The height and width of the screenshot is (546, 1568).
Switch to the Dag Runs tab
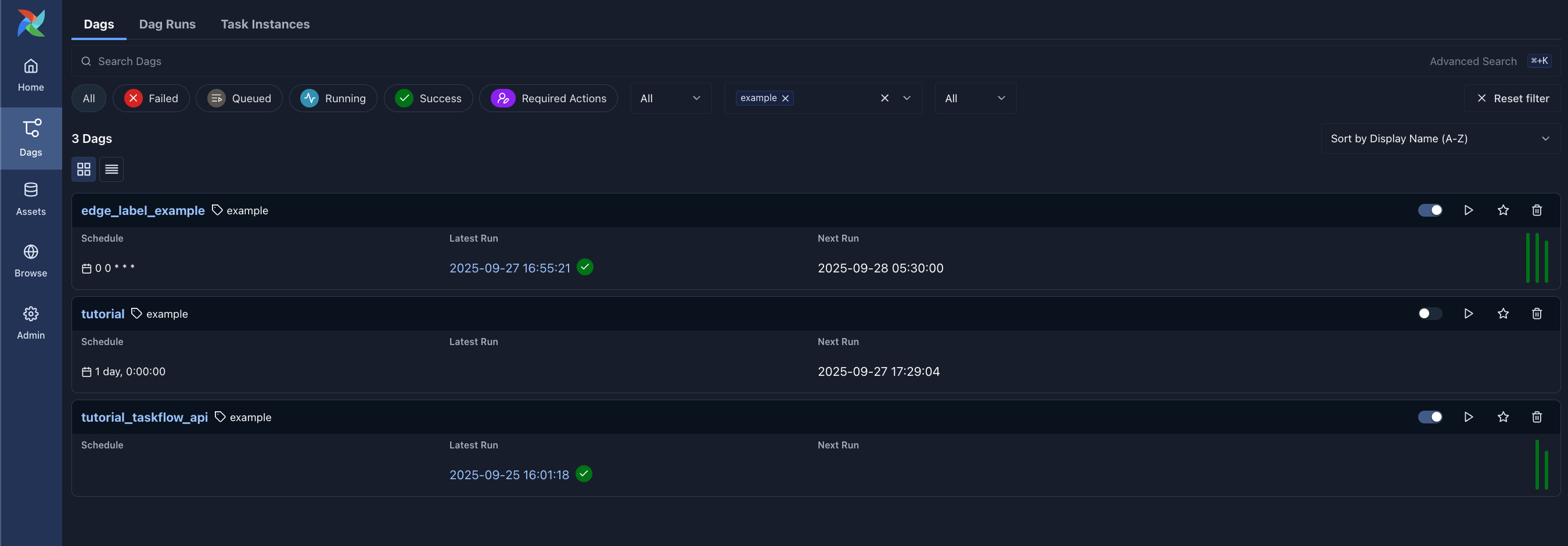pyautogui.click(x=167, y=24)
